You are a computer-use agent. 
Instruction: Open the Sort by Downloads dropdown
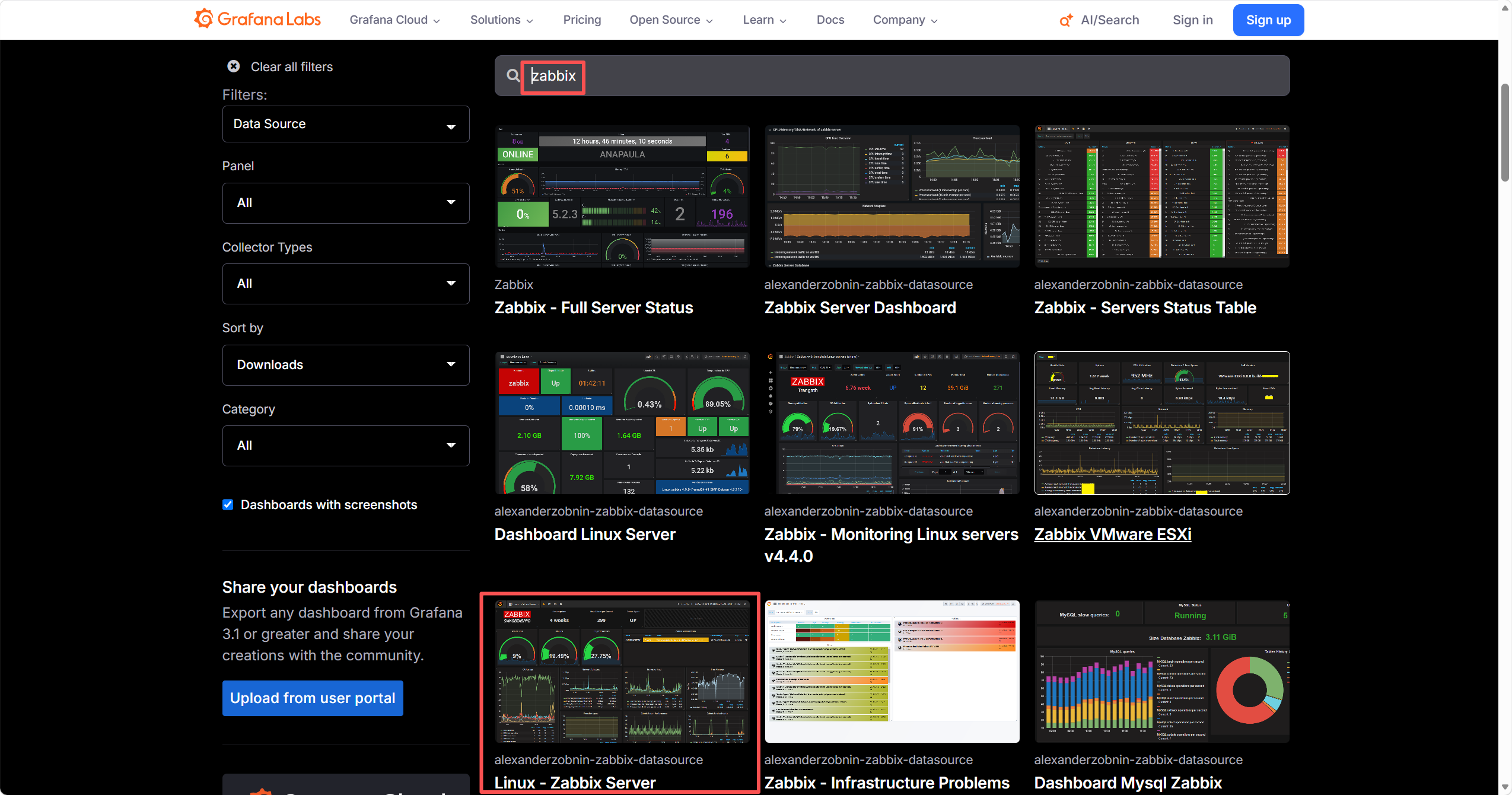click(346, 365)
